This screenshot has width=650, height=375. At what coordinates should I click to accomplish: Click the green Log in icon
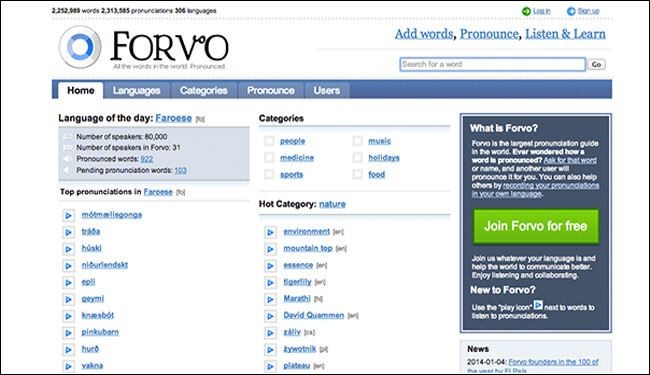point(526,11)
